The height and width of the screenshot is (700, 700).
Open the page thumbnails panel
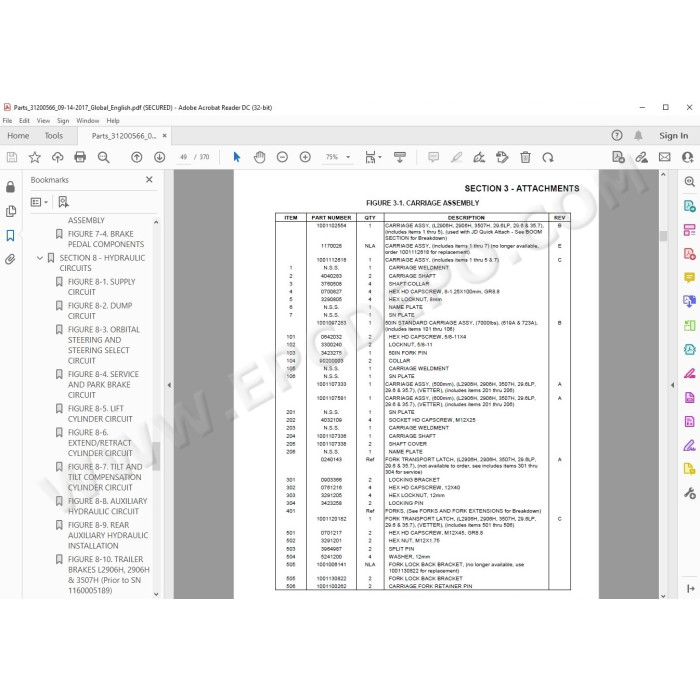[10, 211]
